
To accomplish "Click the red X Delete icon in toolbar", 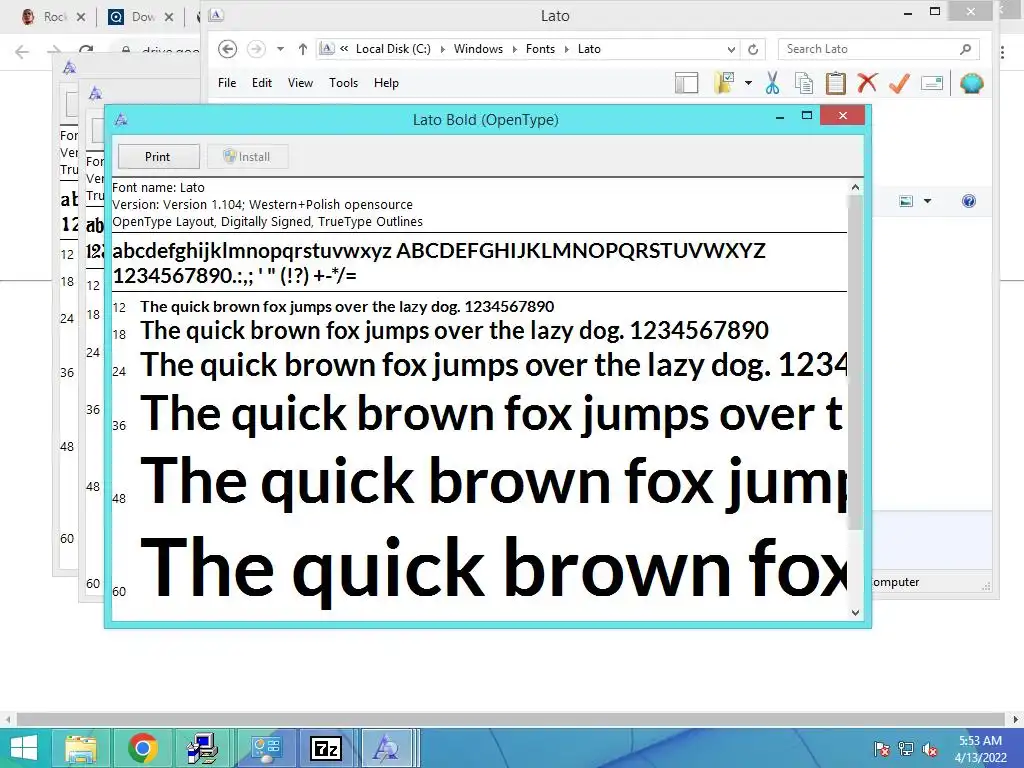I will [x=867, y=83].
